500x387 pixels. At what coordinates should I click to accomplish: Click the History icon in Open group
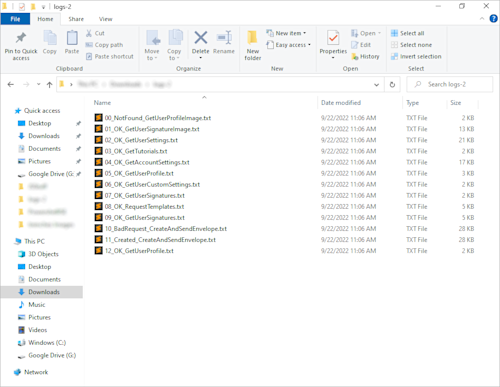(x=355, y=57)
